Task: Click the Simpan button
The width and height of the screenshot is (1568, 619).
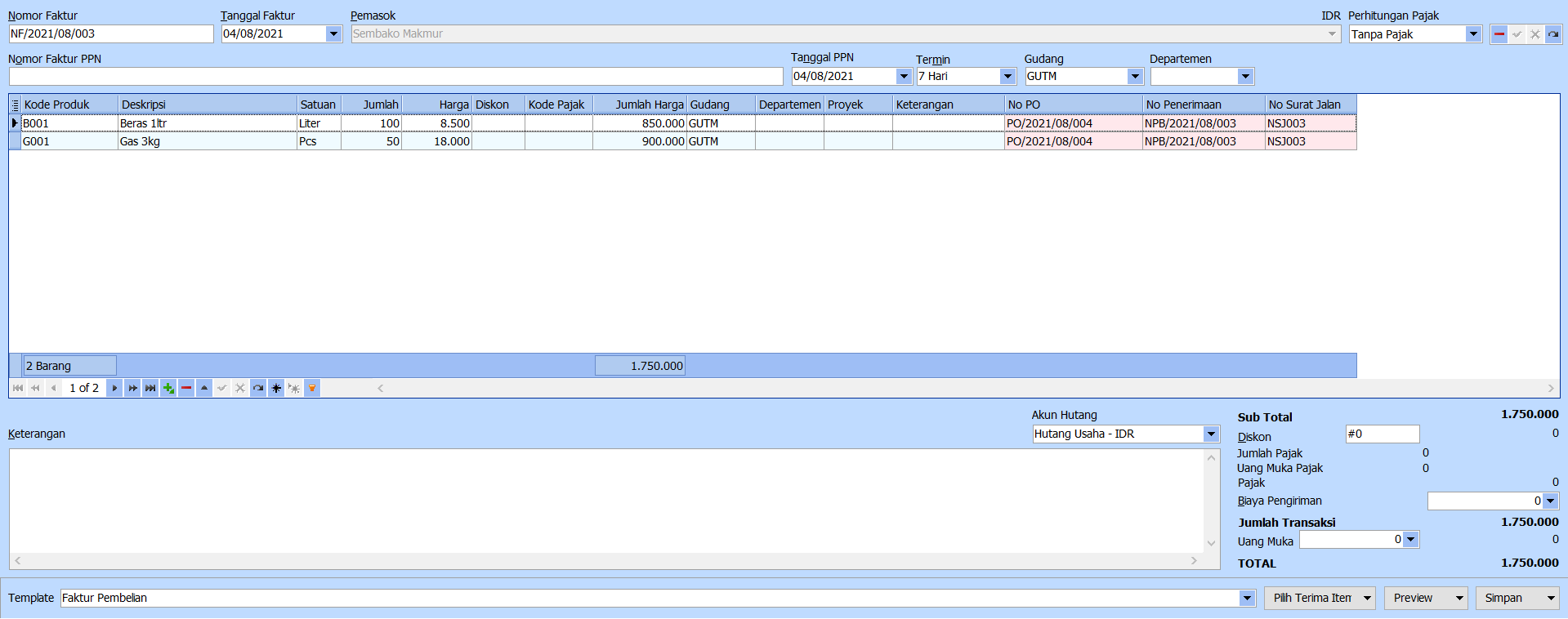Action: tap(1517, 598)
